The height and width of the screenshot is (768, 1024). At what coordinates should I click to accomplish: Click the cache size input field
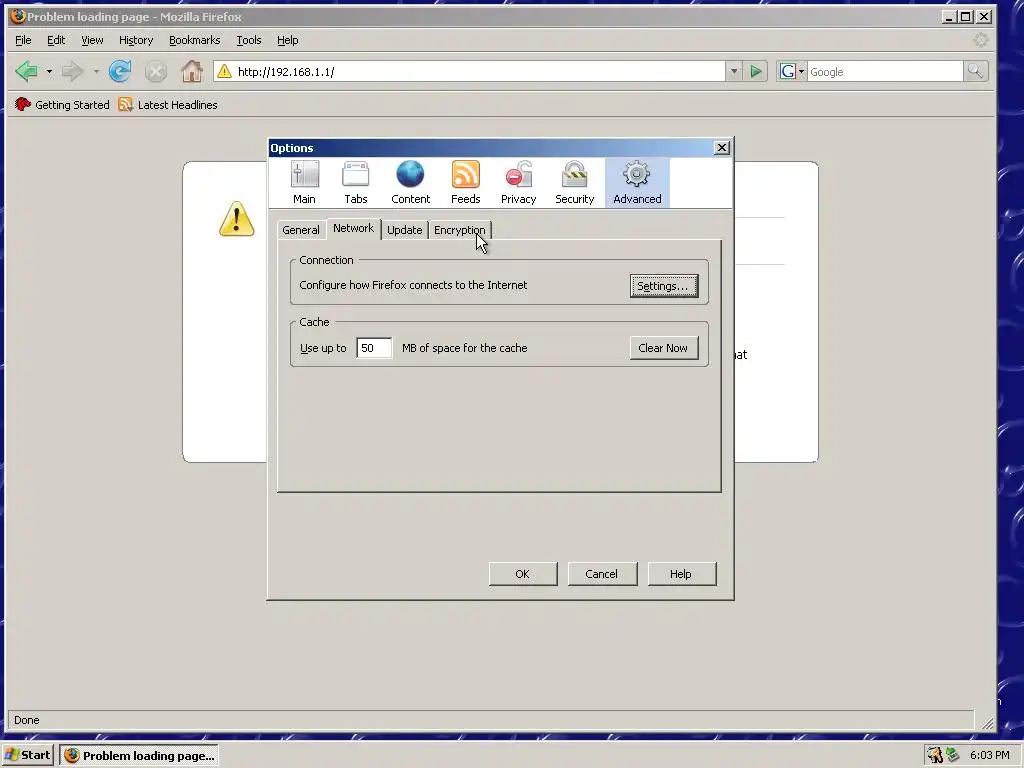(374, 348)
